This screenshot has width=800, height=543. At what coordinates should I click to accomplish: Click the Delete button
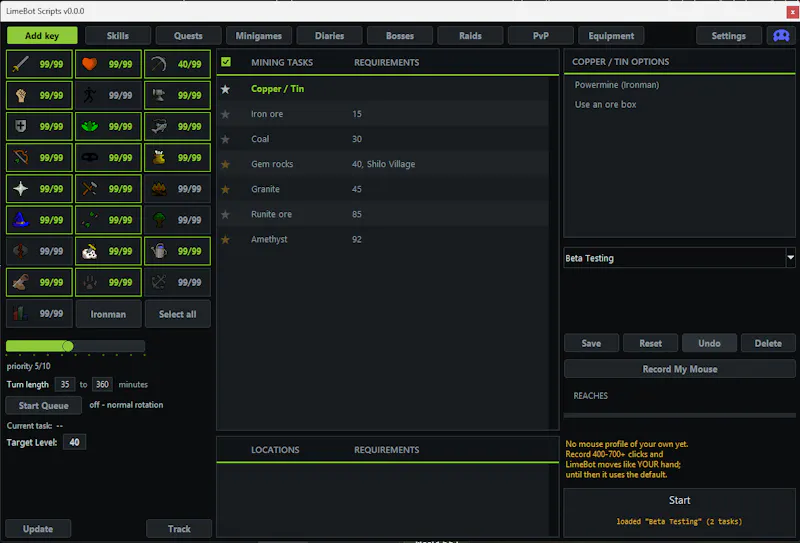coord(768,343)
